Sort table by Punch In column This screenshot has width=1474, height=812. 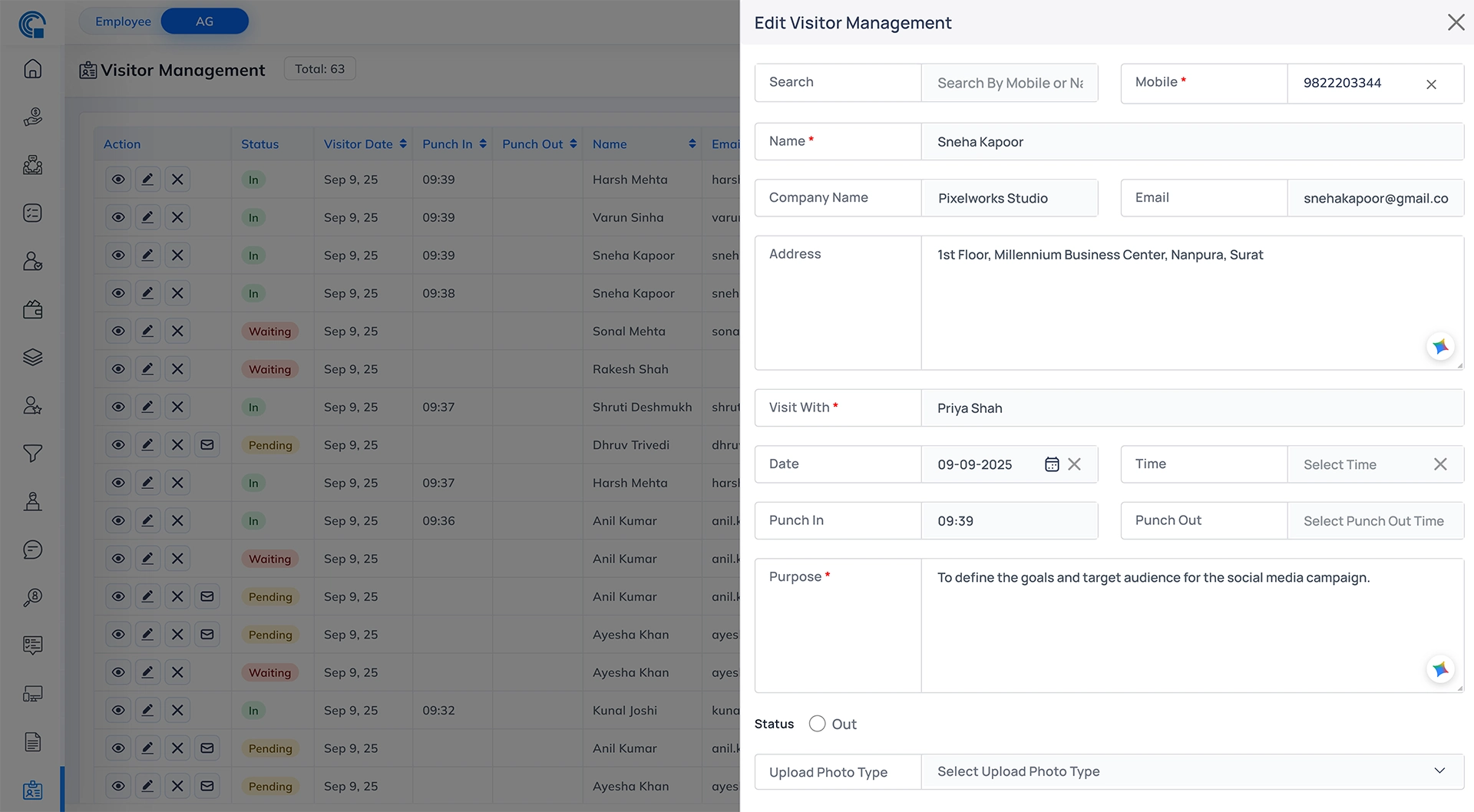pyautogui.click(x=483, y=144)
